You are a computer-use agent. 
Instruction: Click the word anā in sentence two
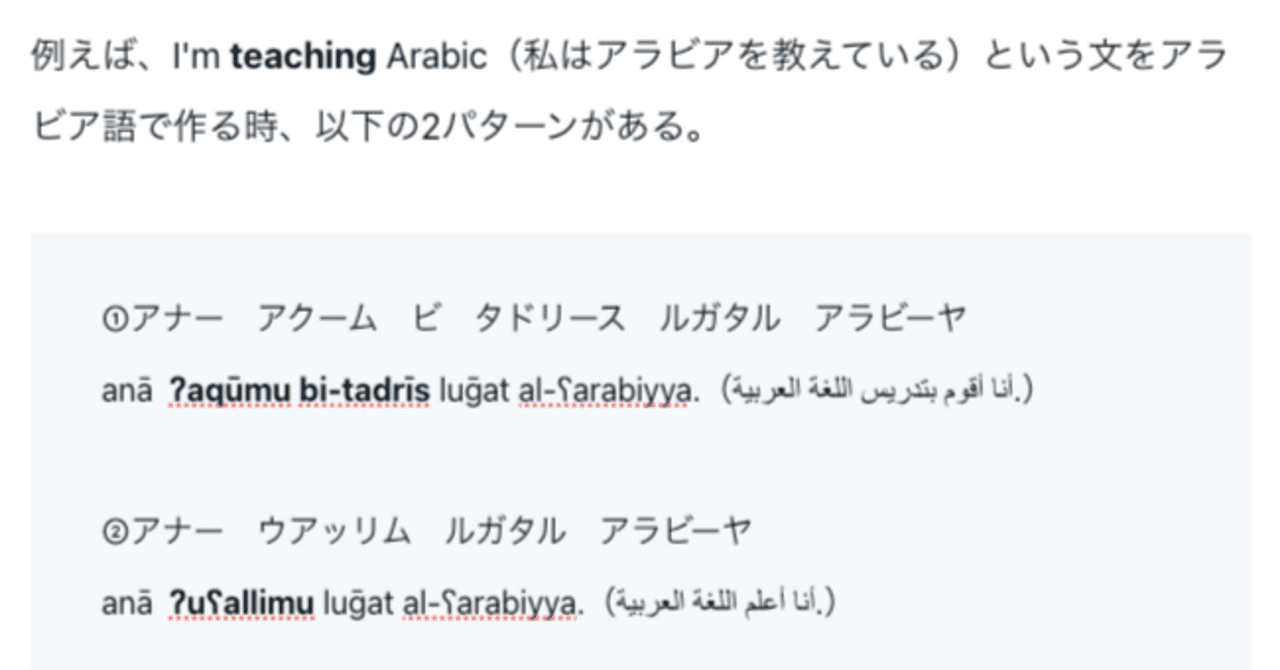(126, 603)
